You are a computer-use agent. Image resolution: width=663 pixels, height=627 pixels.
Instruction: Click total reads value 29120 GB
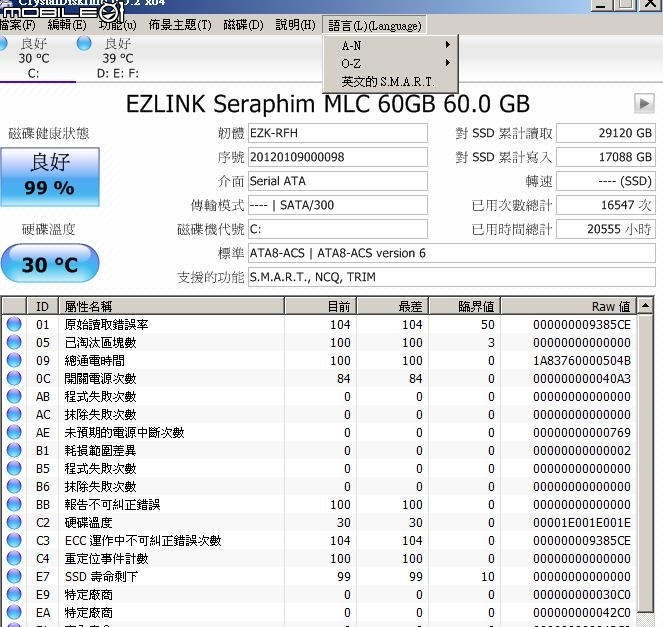click(x=606, y=133)
